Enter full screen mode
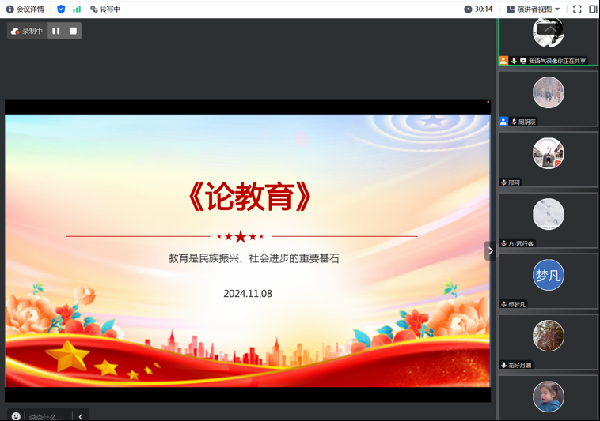The image size is (600, 421). (x=577, y=9)
